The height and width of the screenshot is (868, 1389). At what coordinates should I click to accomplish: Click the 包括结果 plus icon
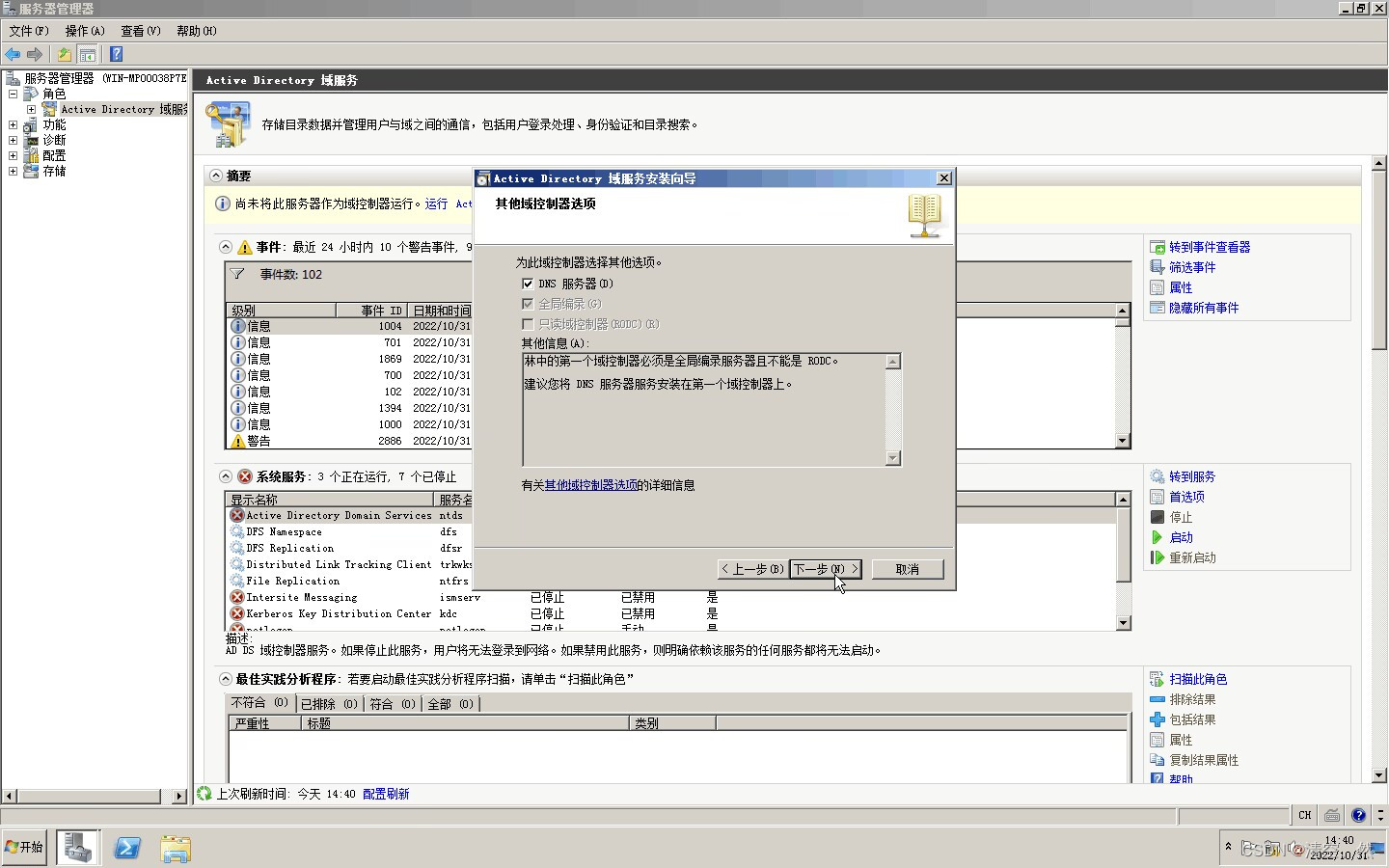tap(1157, 720)
